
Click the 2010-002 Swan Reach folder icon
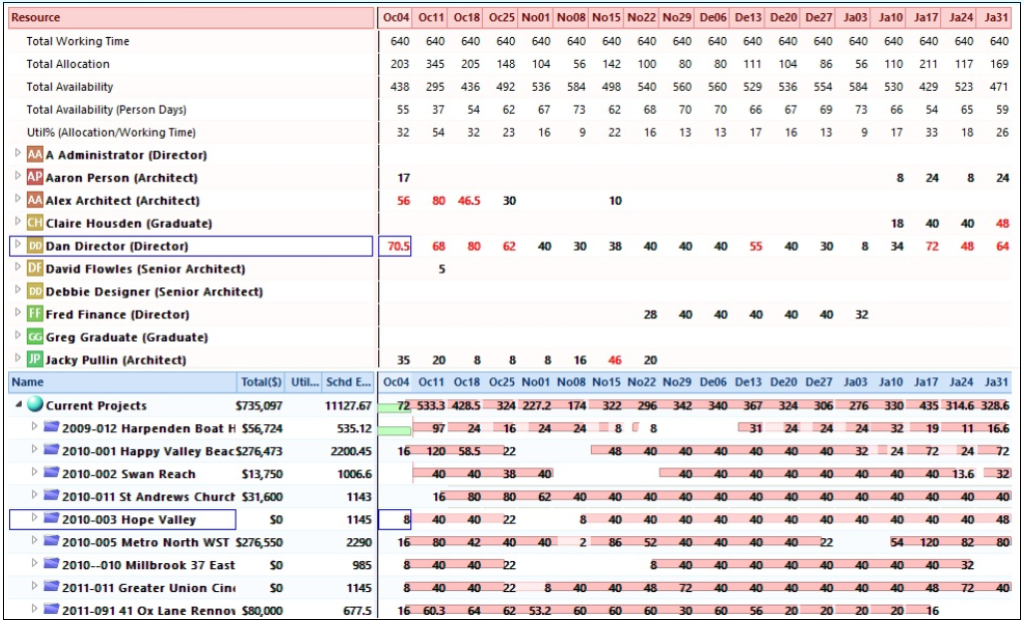(52, 473)
